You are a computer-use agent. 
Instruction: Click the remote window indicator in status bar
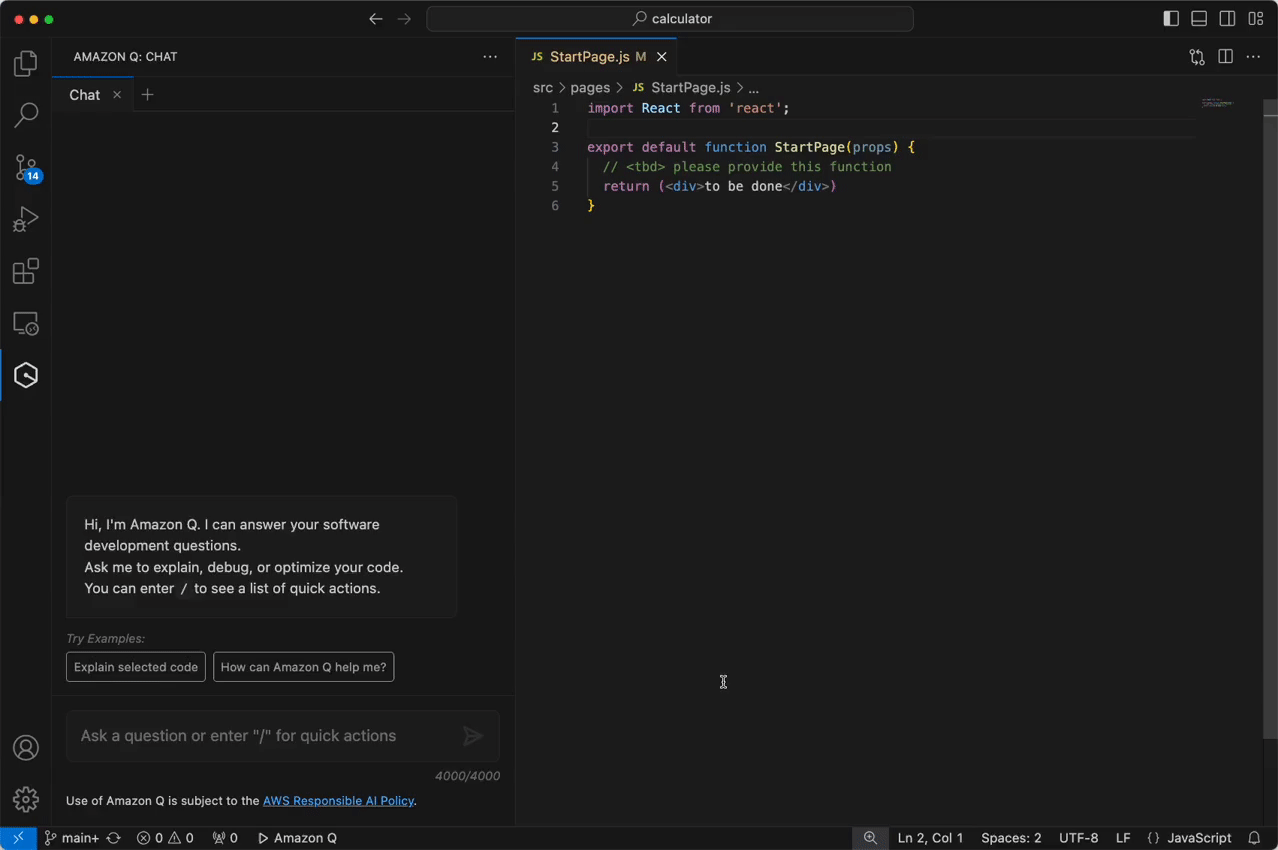18,838
